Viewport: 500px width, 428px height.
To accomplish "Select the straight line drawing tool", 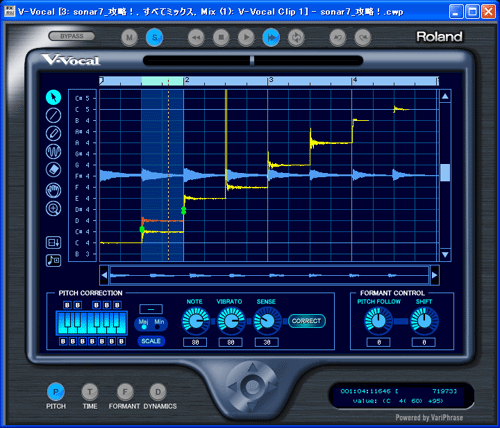I will (x=53, y=116).
